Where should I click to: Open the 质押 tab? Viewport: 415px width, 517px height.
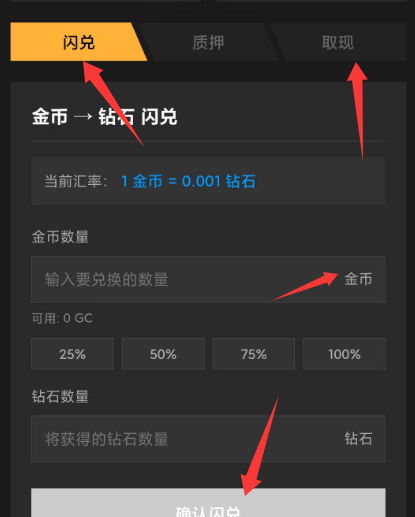tap(208, 42)
